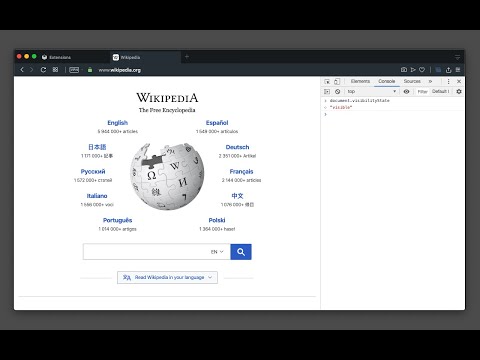Viewport: 480px width, 360px height.
Task: Clear the console output
Action: point(338,91)
